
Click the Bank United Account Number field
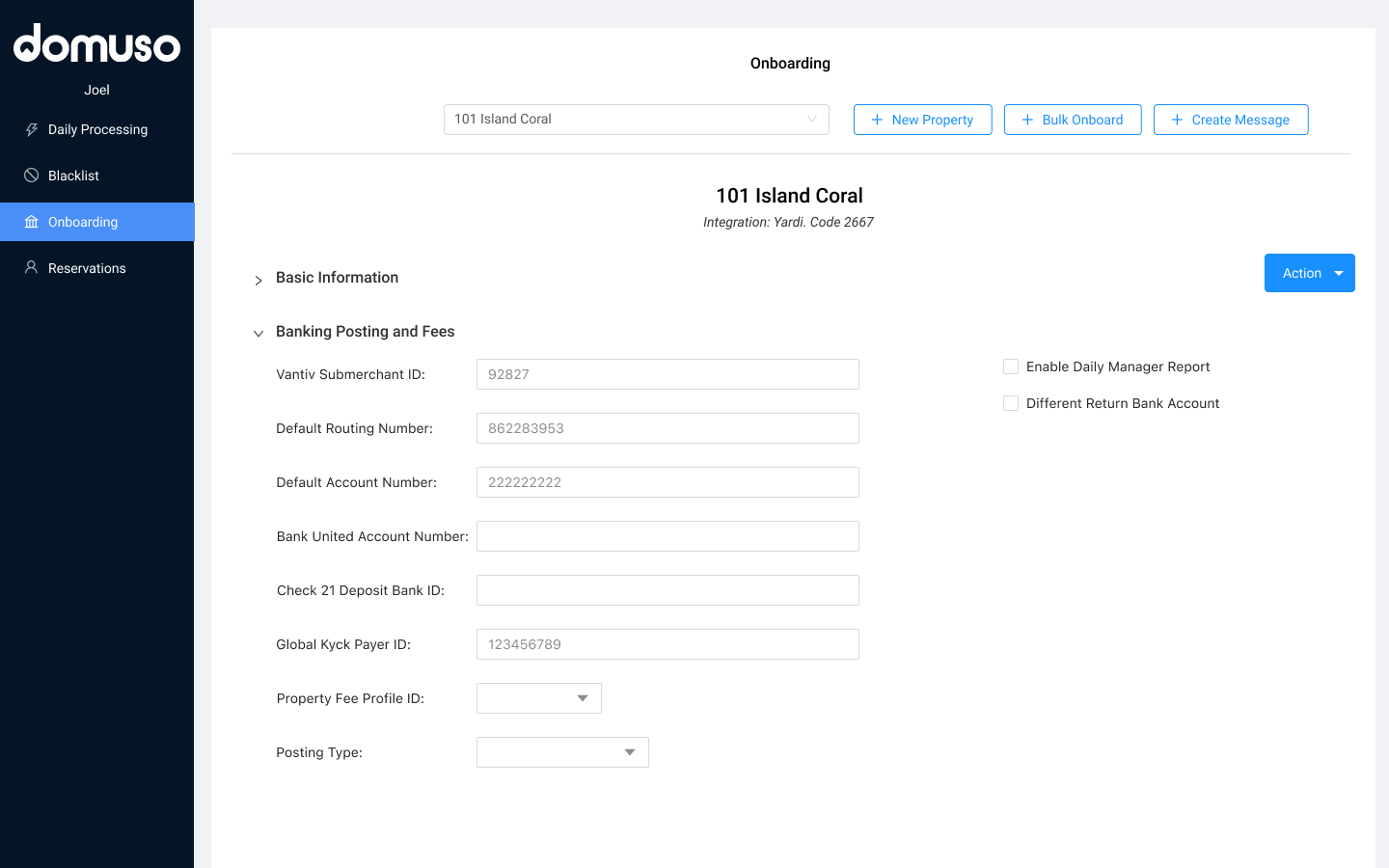667,536
